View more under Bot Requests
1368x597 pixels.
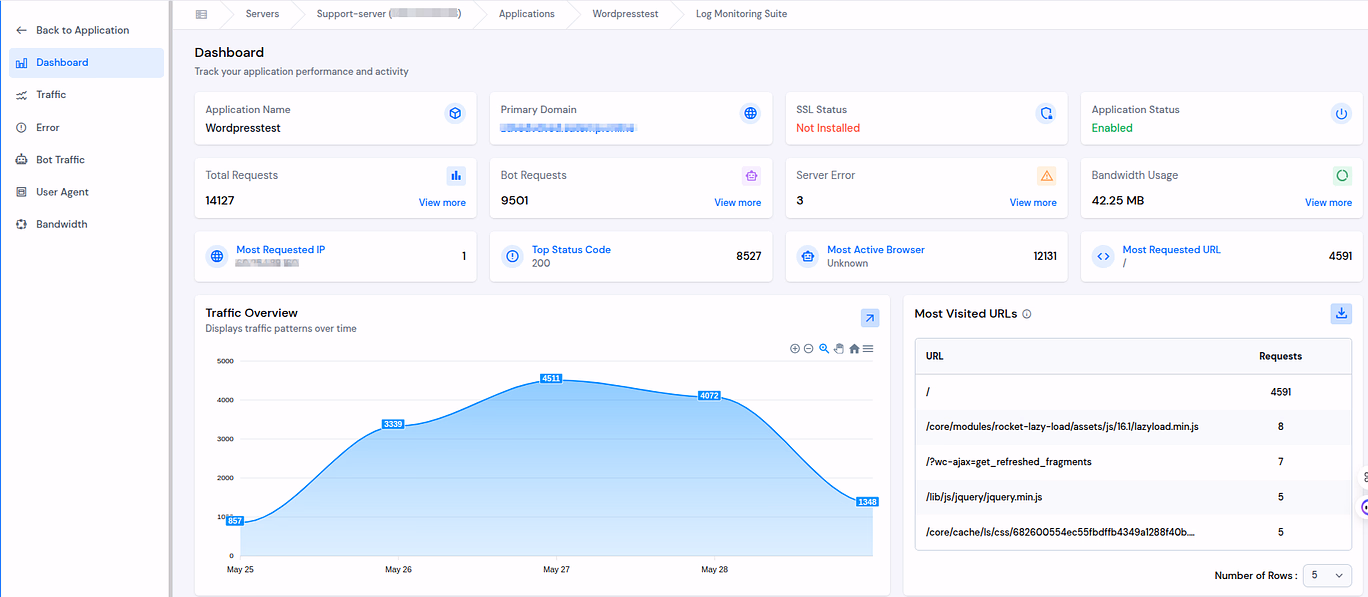tap(738, 203)
